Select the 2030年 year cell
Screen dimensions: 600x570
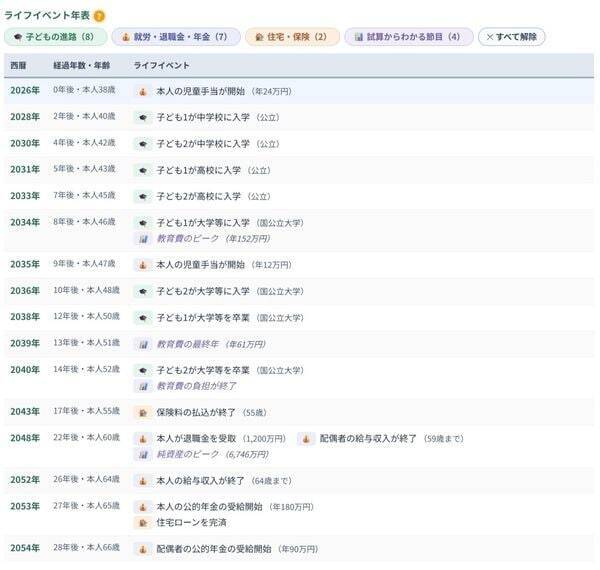(x=25, y=143)
